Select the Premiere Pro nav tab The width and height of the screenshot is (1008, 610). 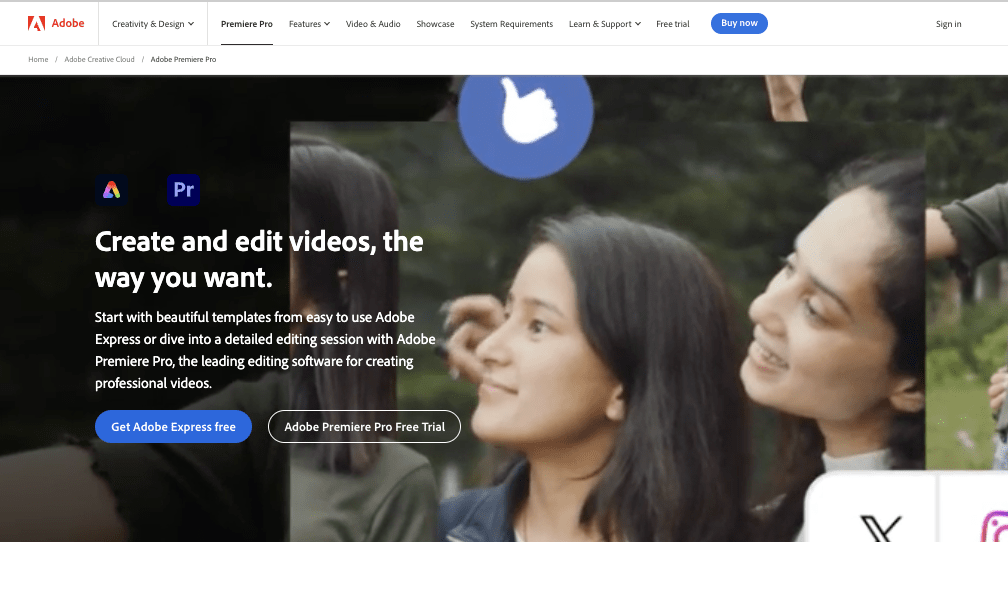247,24
